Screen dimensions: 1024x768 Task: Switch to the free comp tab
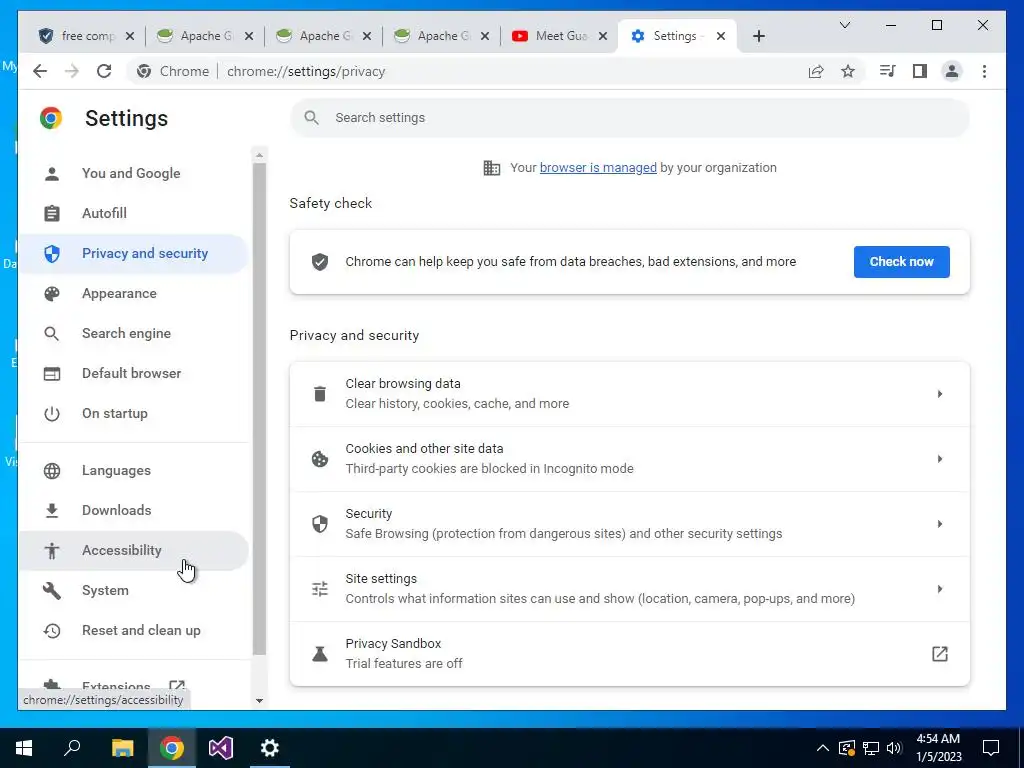pos(86,36)
